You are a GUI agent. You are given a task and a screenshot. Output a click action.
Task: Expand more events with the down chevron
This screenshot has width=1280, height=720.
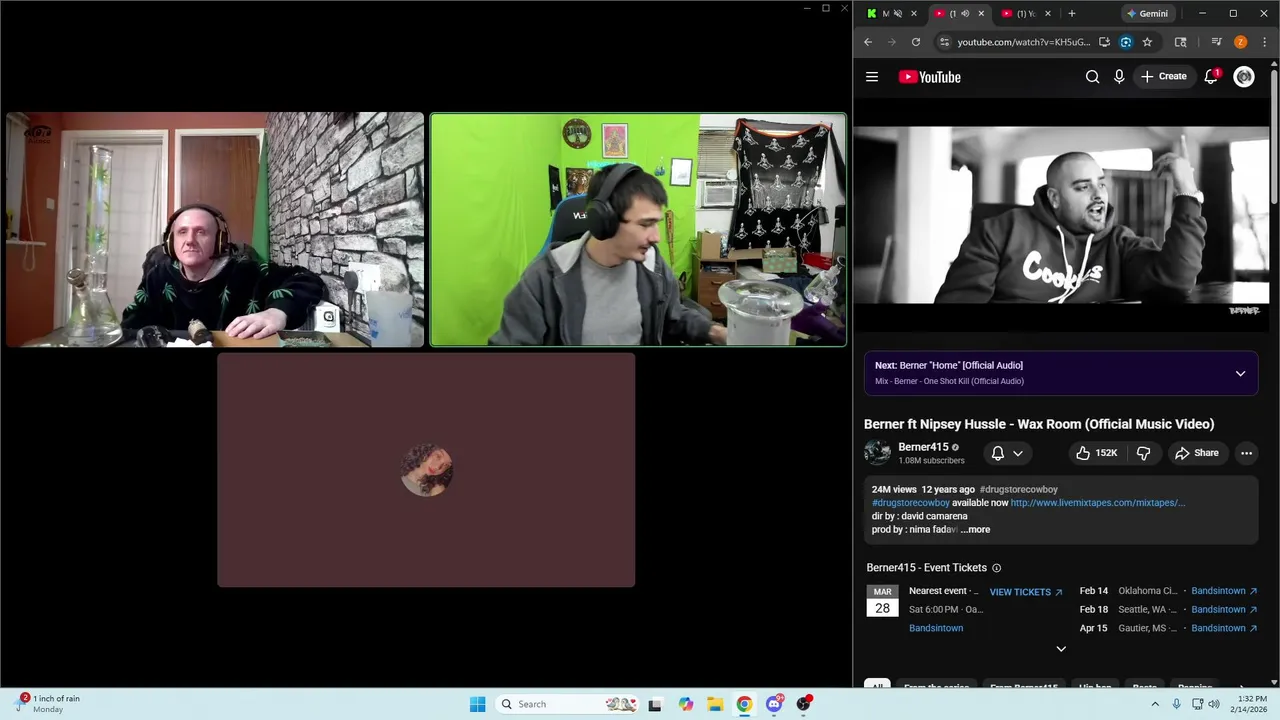[x=1061, y=649]
